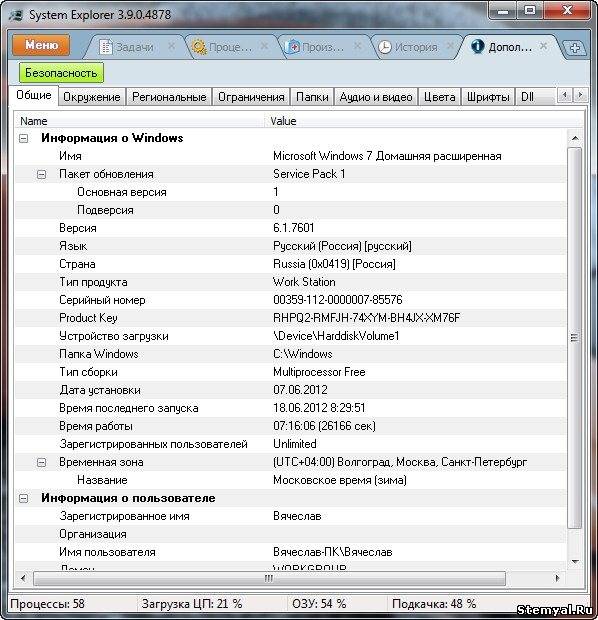Click the horizontal scrollbar left arrow
598x620 pixels.
23,578
